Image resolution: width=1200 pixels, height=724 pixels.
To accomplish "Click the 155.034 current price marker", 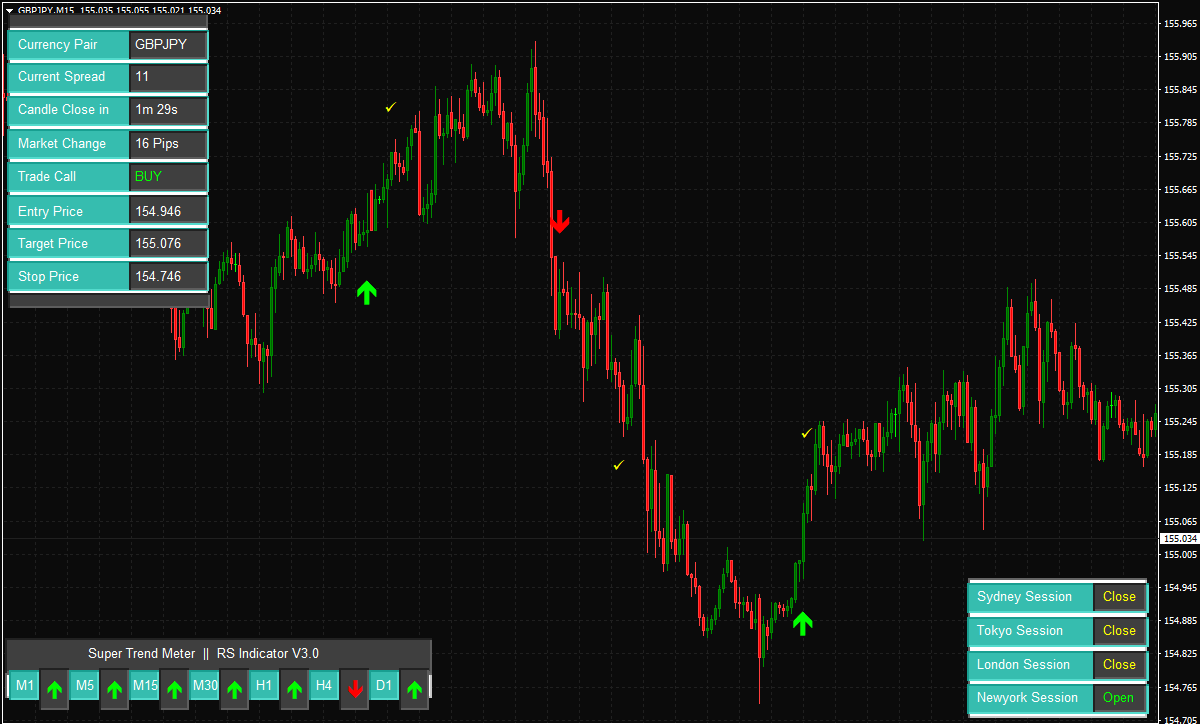I will (1179, 538).
